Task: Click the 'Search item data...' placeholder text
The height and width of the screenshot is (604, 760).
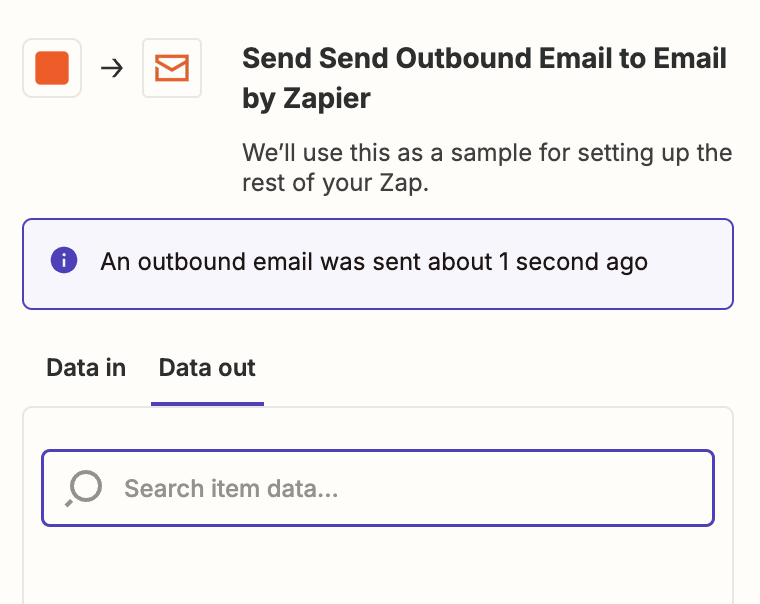Action: tap(231, 489)
